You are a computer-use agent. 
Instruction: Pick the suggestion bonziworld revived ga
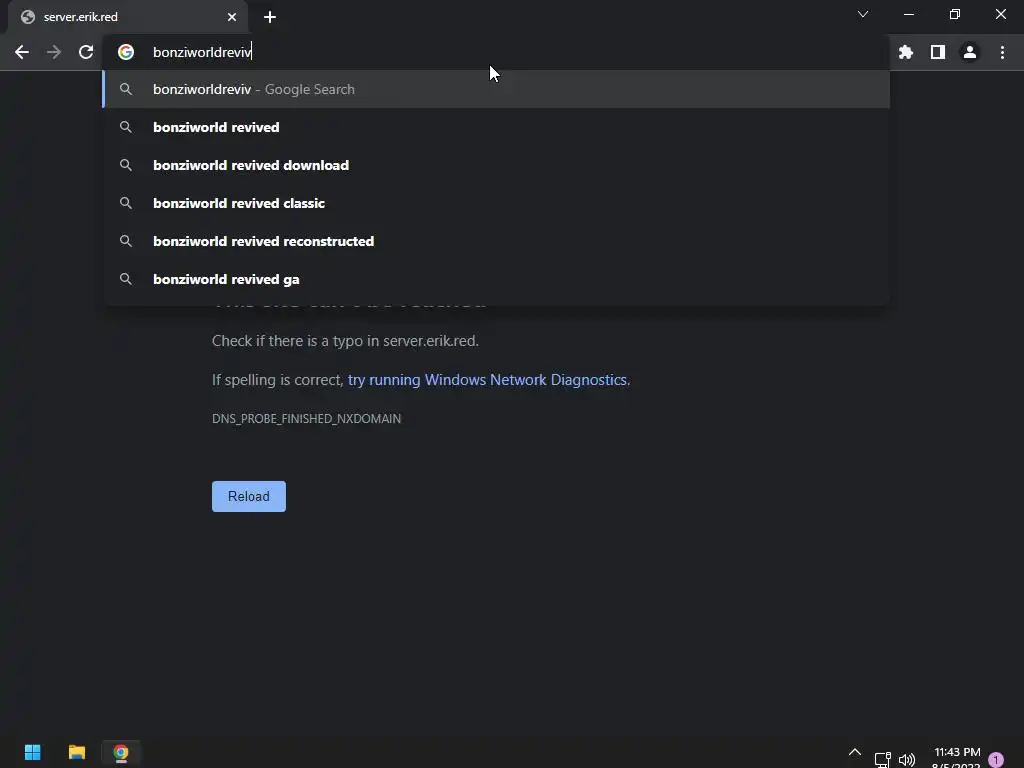pos(496,279)
